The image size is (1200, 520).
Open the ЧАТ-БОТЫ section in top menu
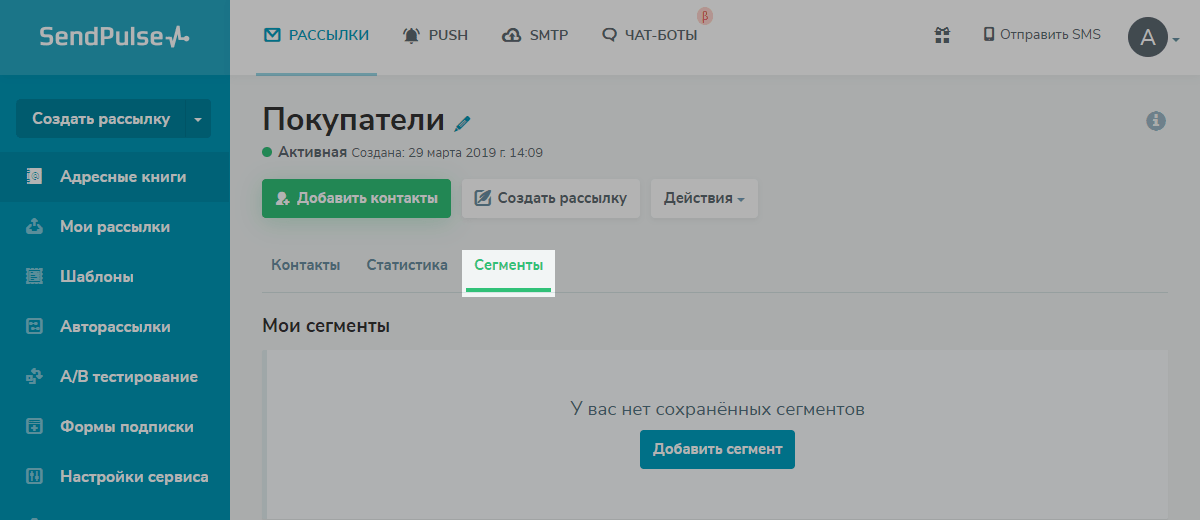pos(650,35)
